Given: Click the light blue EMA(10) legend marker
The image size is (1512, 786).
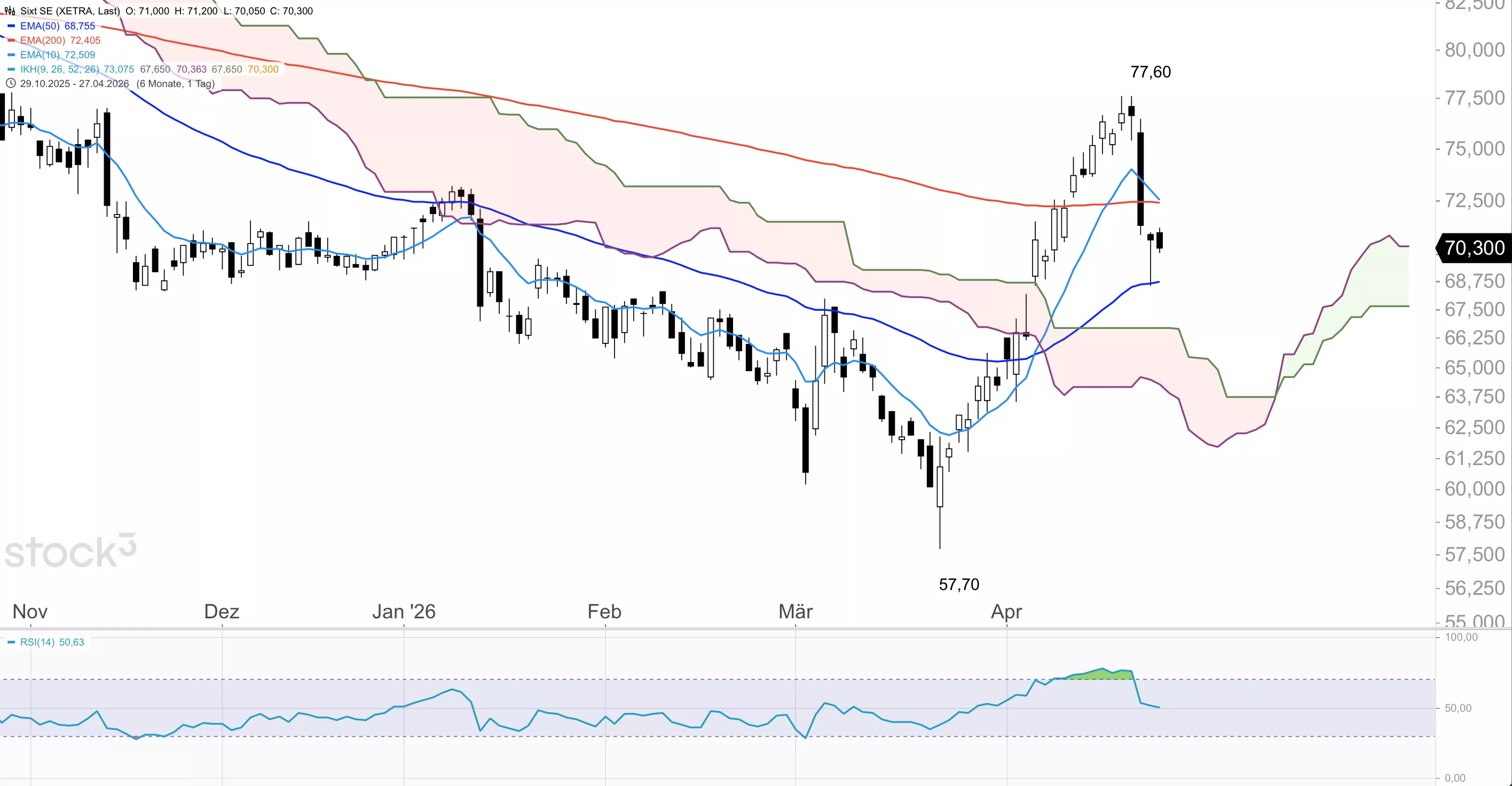Looking at the screenshot, I should [11, 54].
